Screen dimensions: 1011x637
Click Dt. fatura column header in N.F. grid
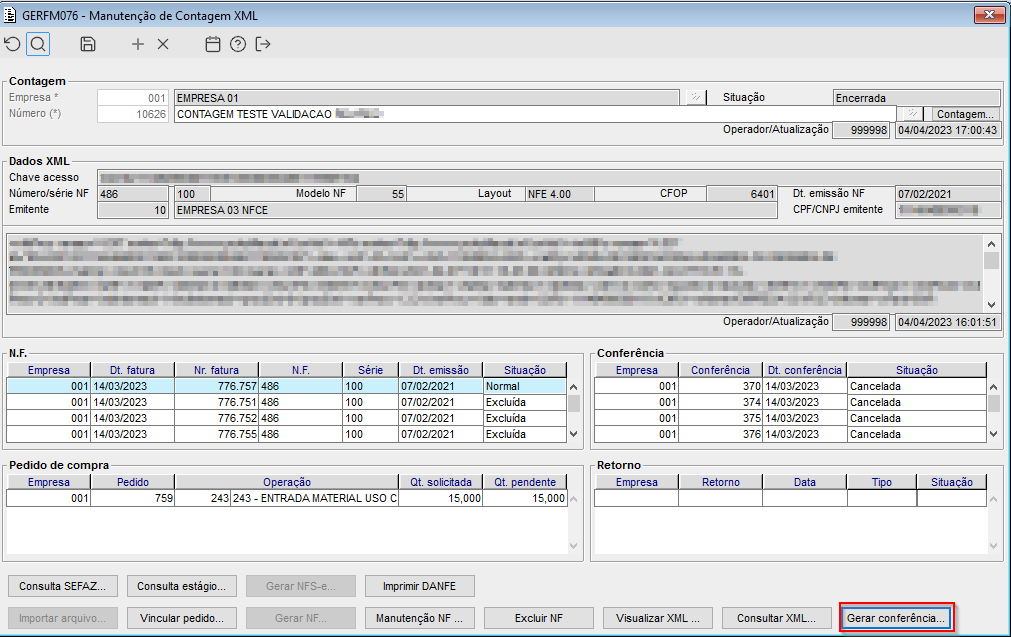click(x=132, y=370)
